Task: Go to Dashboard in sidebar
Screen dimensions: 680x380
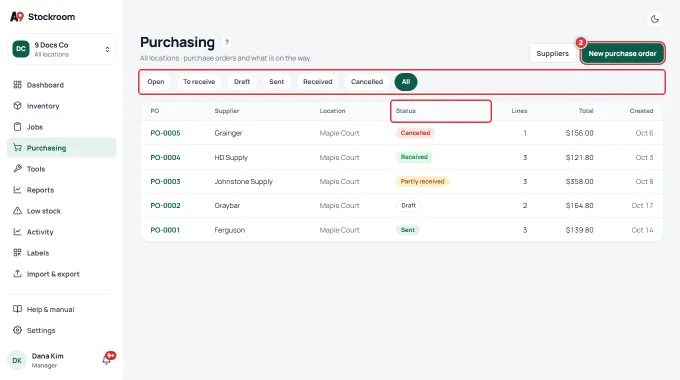Action: (62, 85)
